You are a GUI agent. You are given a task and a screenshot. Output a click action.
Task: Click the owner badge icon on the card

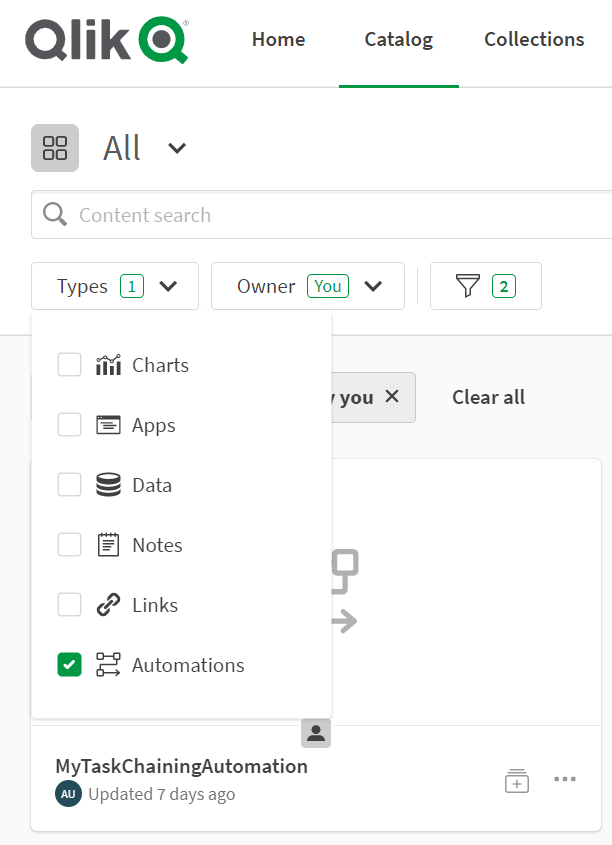(316, 733)
